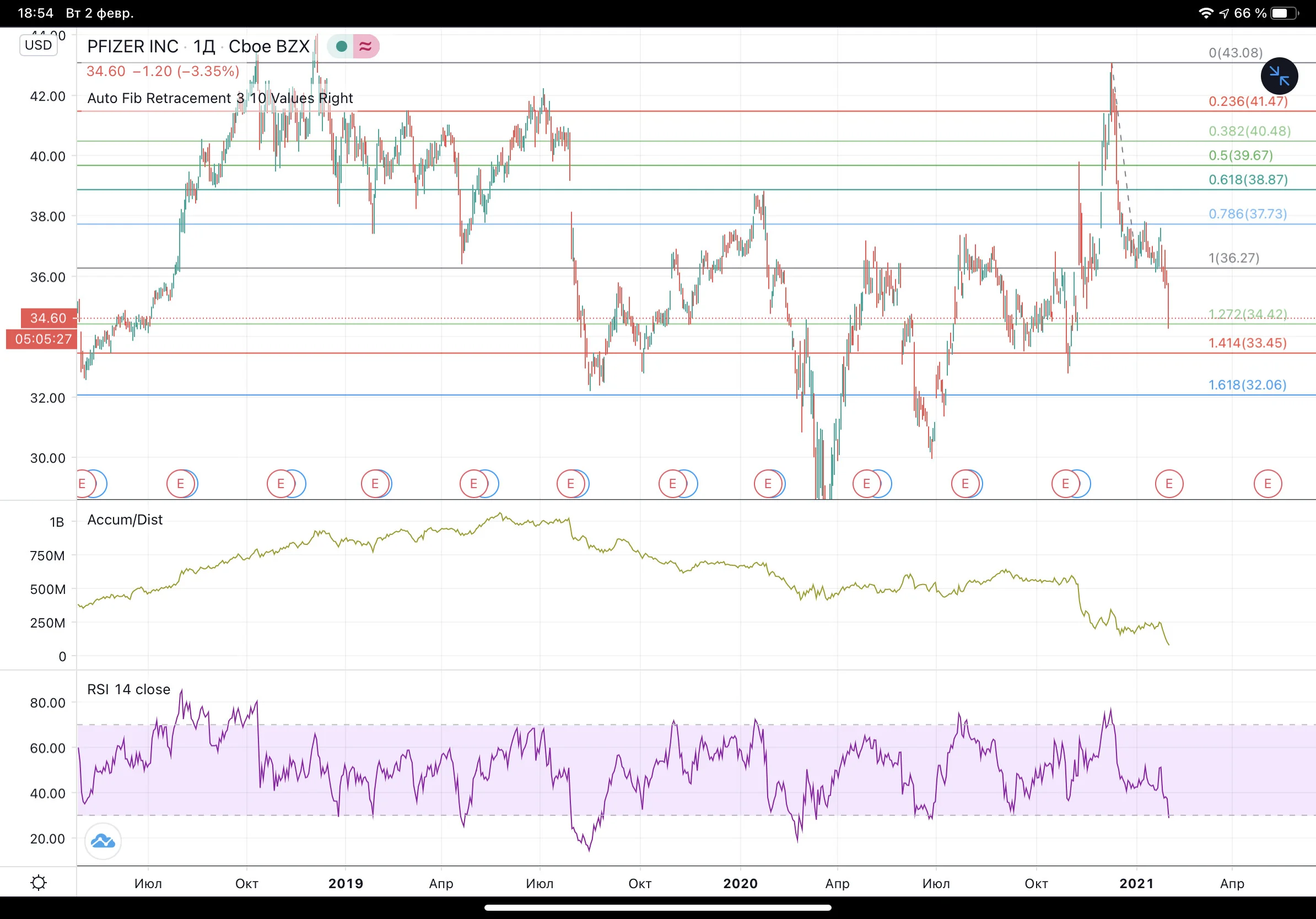This screenshot has width=1316, height=919.
Task: Tap the battery indicator in the status bar
Action: click(x=1285, y=13)
